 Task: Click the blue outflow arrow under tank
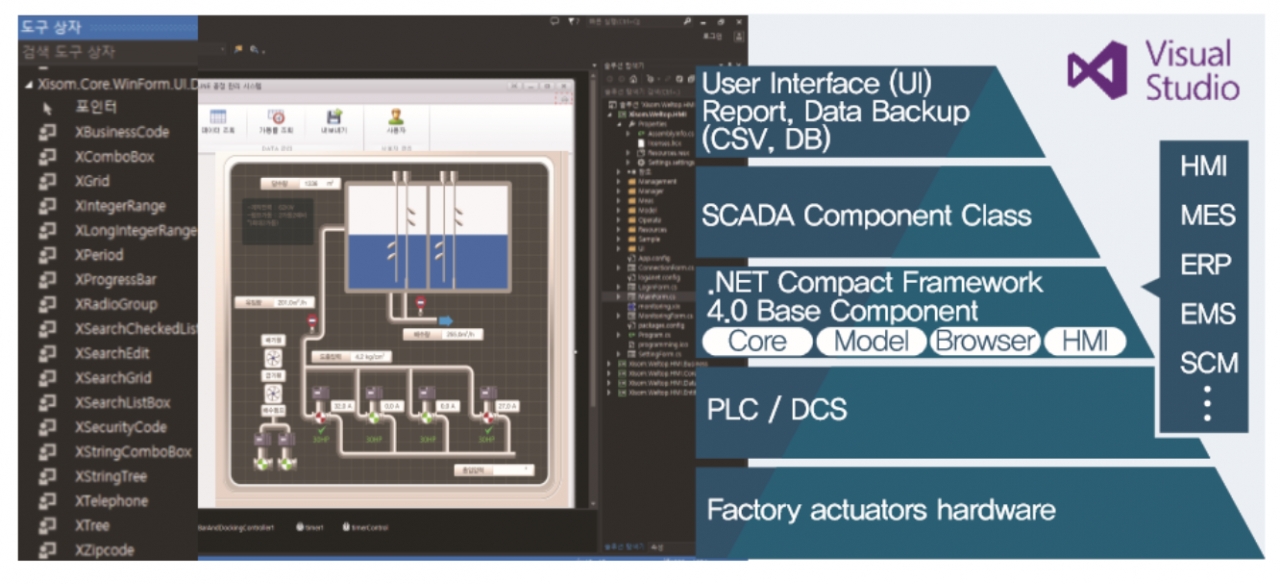pyautogui.click(x=445, y=321)
